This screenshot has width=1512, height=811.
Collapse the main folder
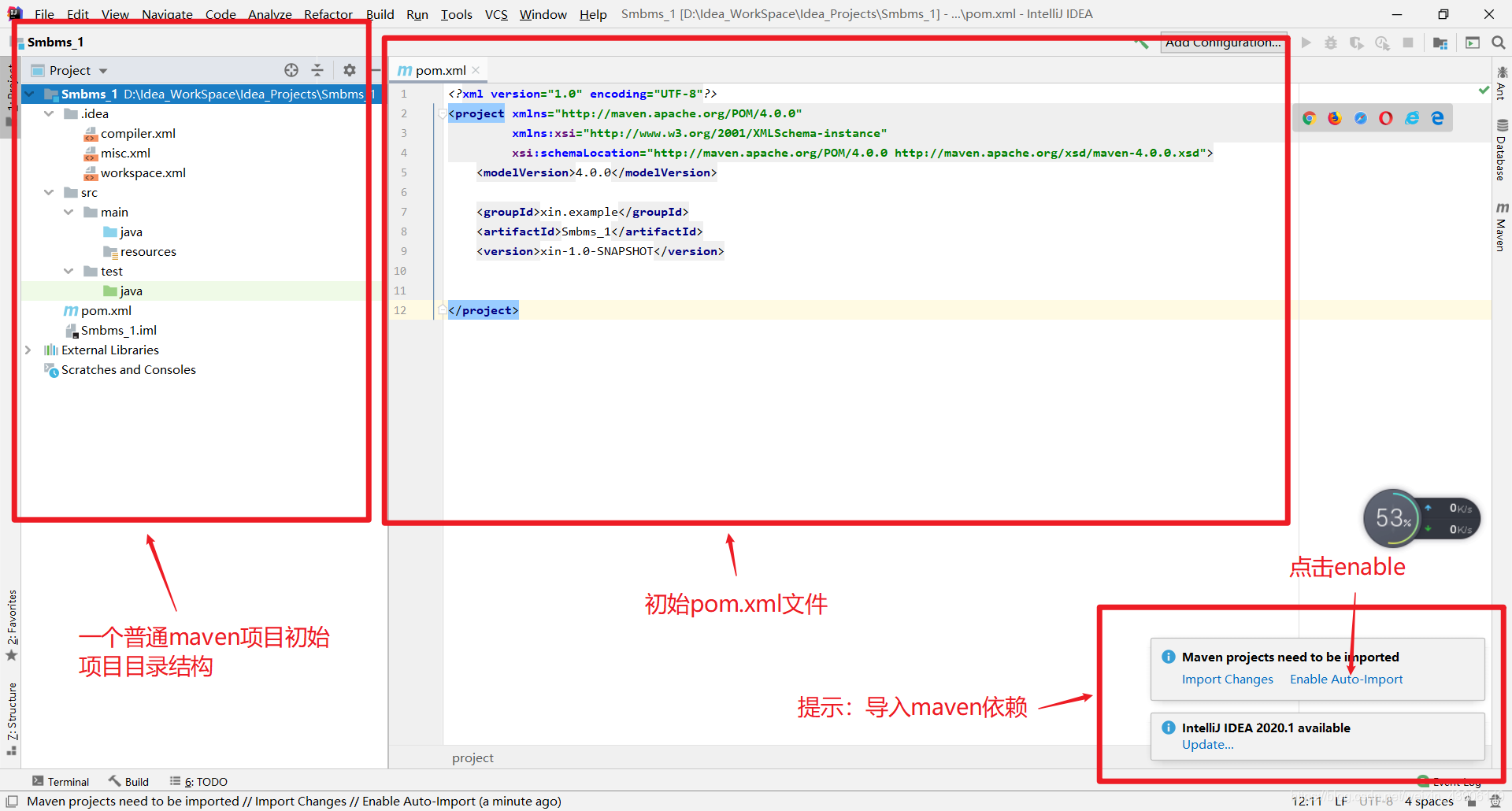[69, 212]
